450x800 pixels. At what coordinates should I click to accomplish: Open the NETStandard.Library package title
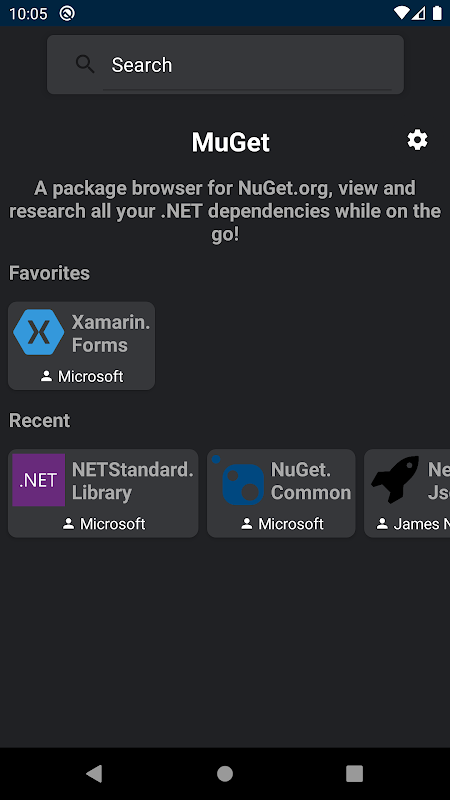pos(133,481)
